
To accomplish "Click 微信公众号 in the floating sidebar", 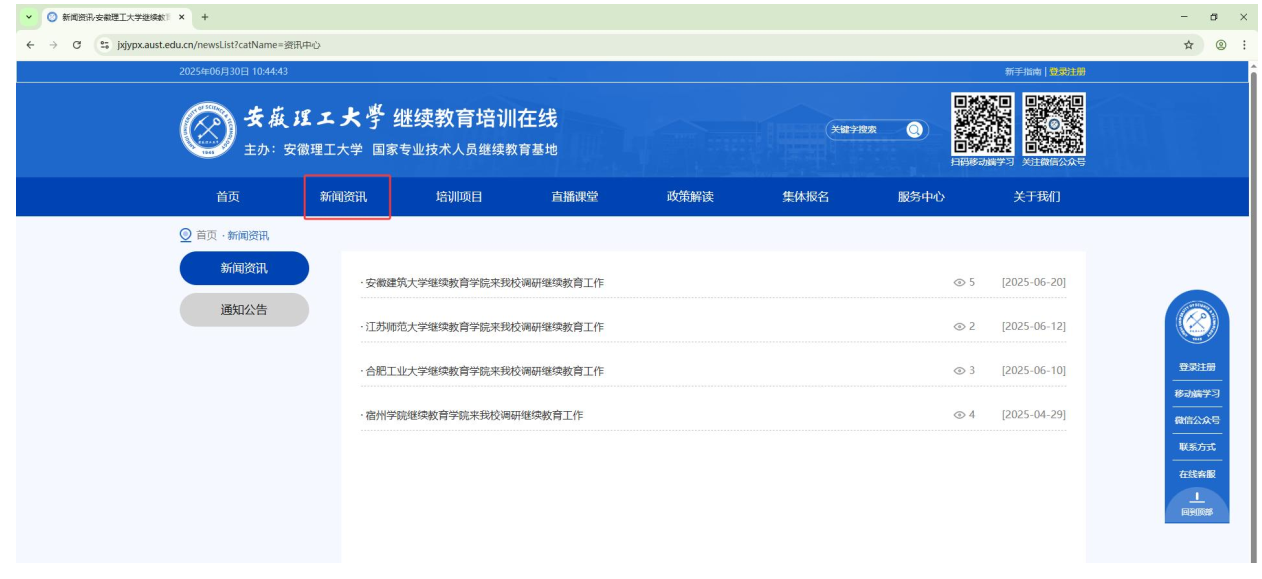I will click(x=1197, y=420).
